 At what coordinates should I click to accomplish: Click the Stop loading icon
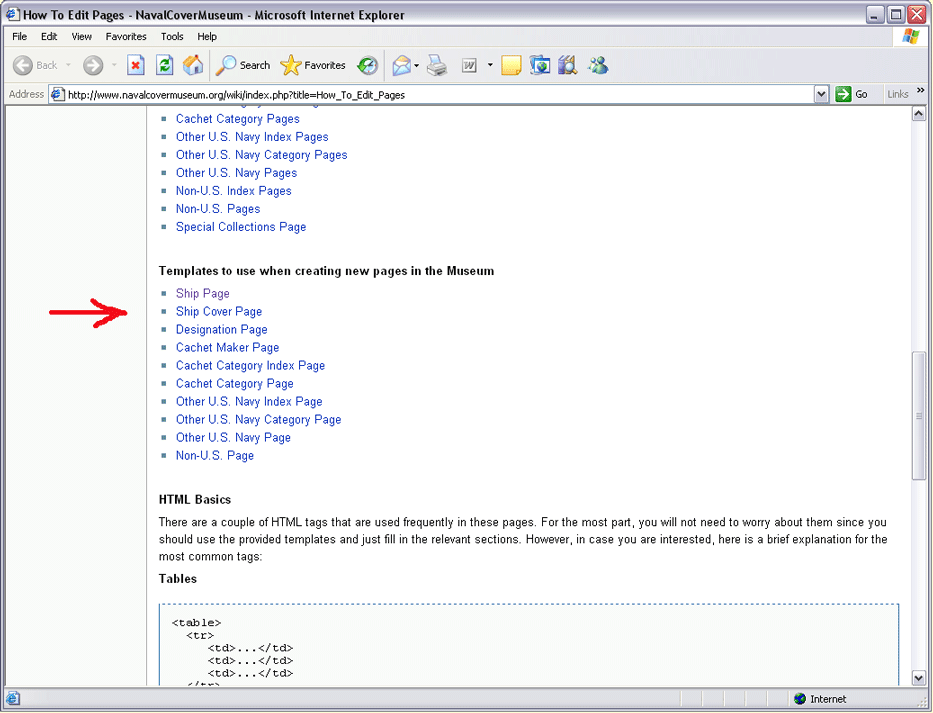point(136,66)
